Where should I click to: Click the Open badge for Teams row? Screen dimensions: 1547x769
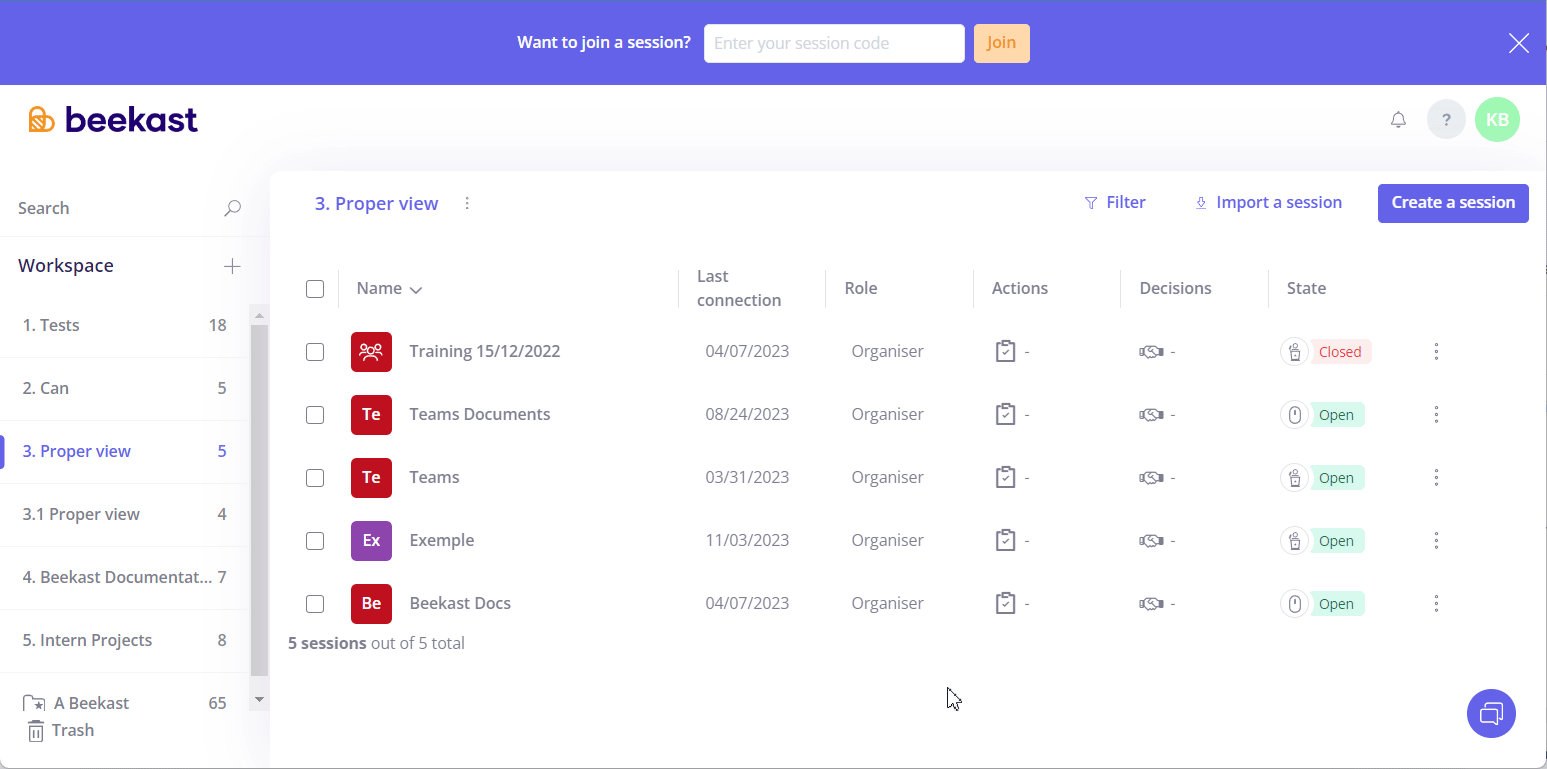(x=1336, y=477)
